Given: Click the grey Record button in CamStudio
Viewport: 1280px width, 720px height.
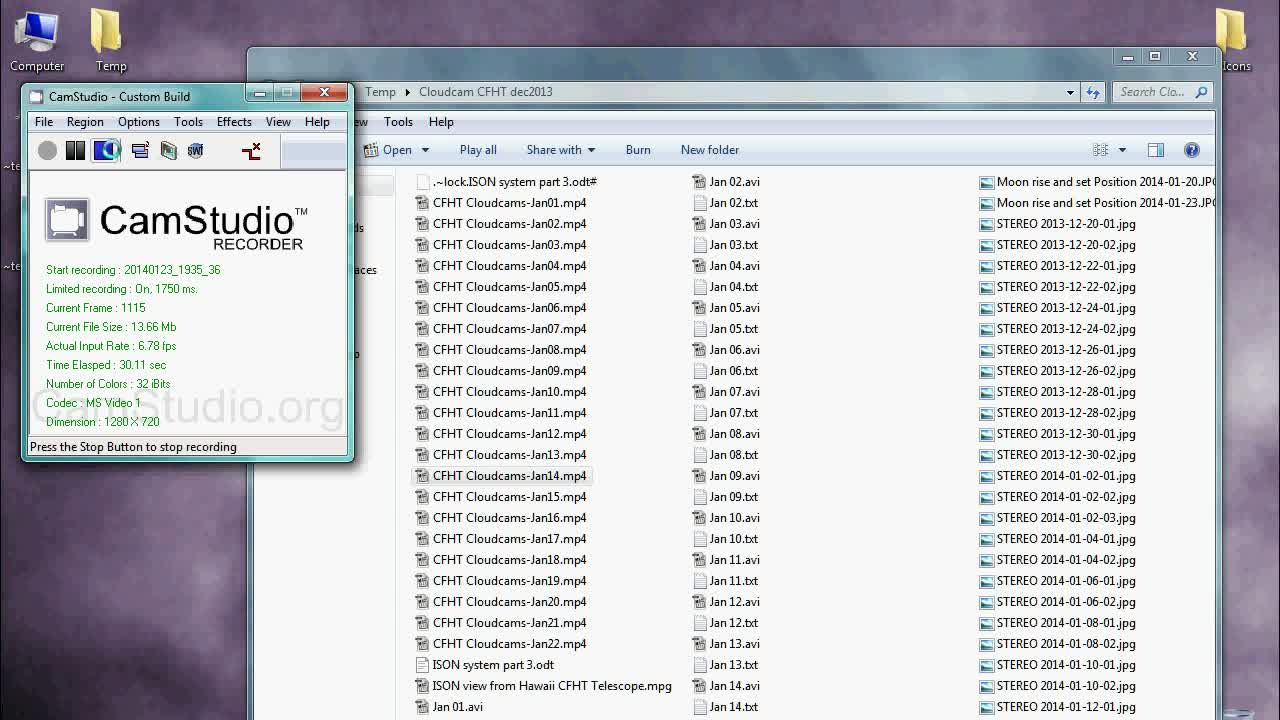Looking at the screenshot, I should [x=47, y=150].
